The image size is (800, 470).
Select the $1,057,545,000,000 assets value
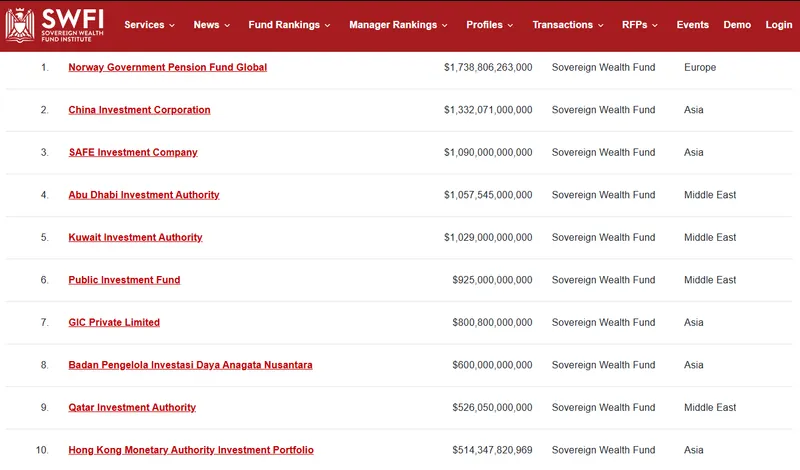point(488,195)
